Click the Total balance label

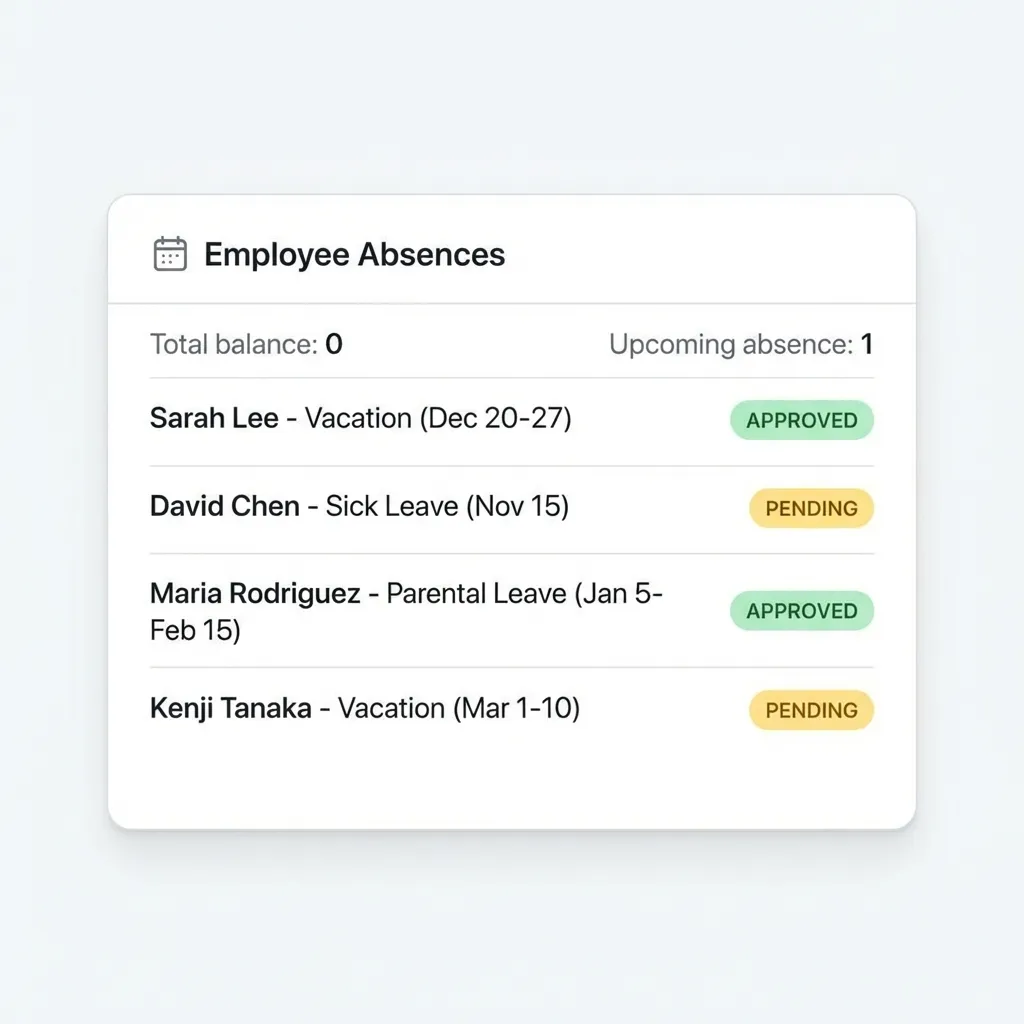(233, 344)
